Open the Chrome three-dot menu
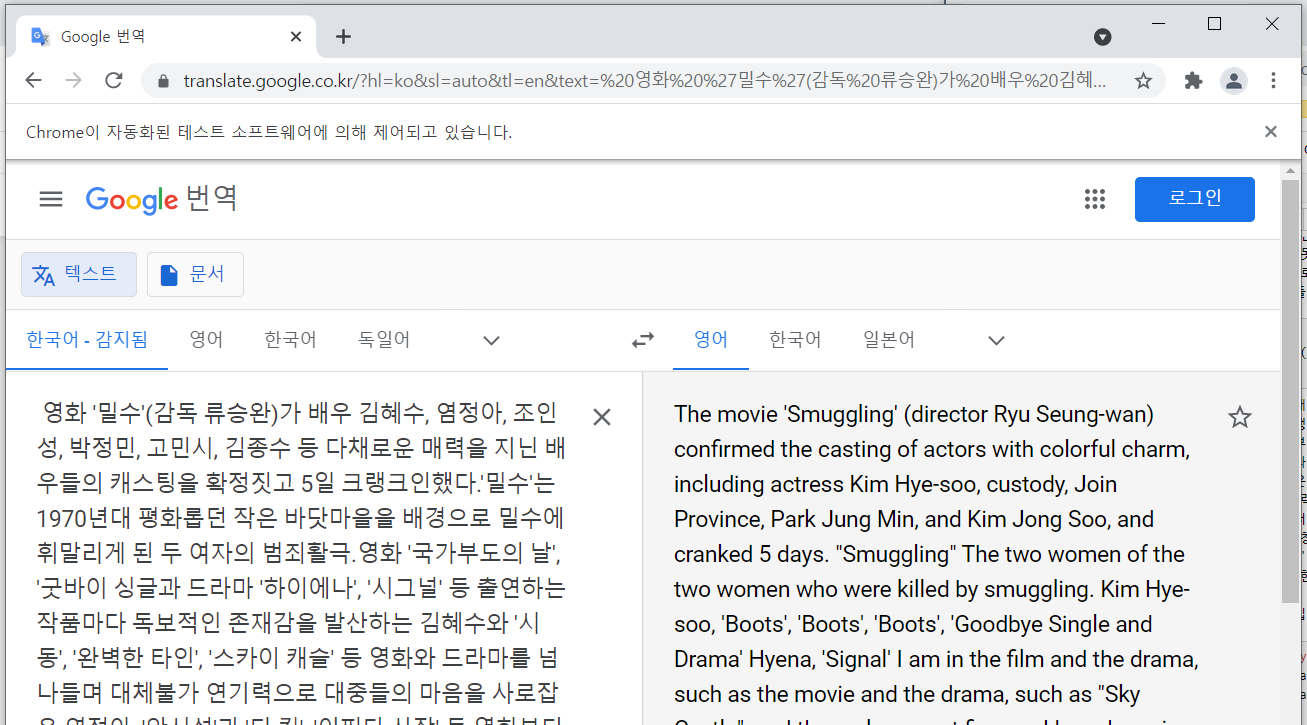 coord(1273,81)
